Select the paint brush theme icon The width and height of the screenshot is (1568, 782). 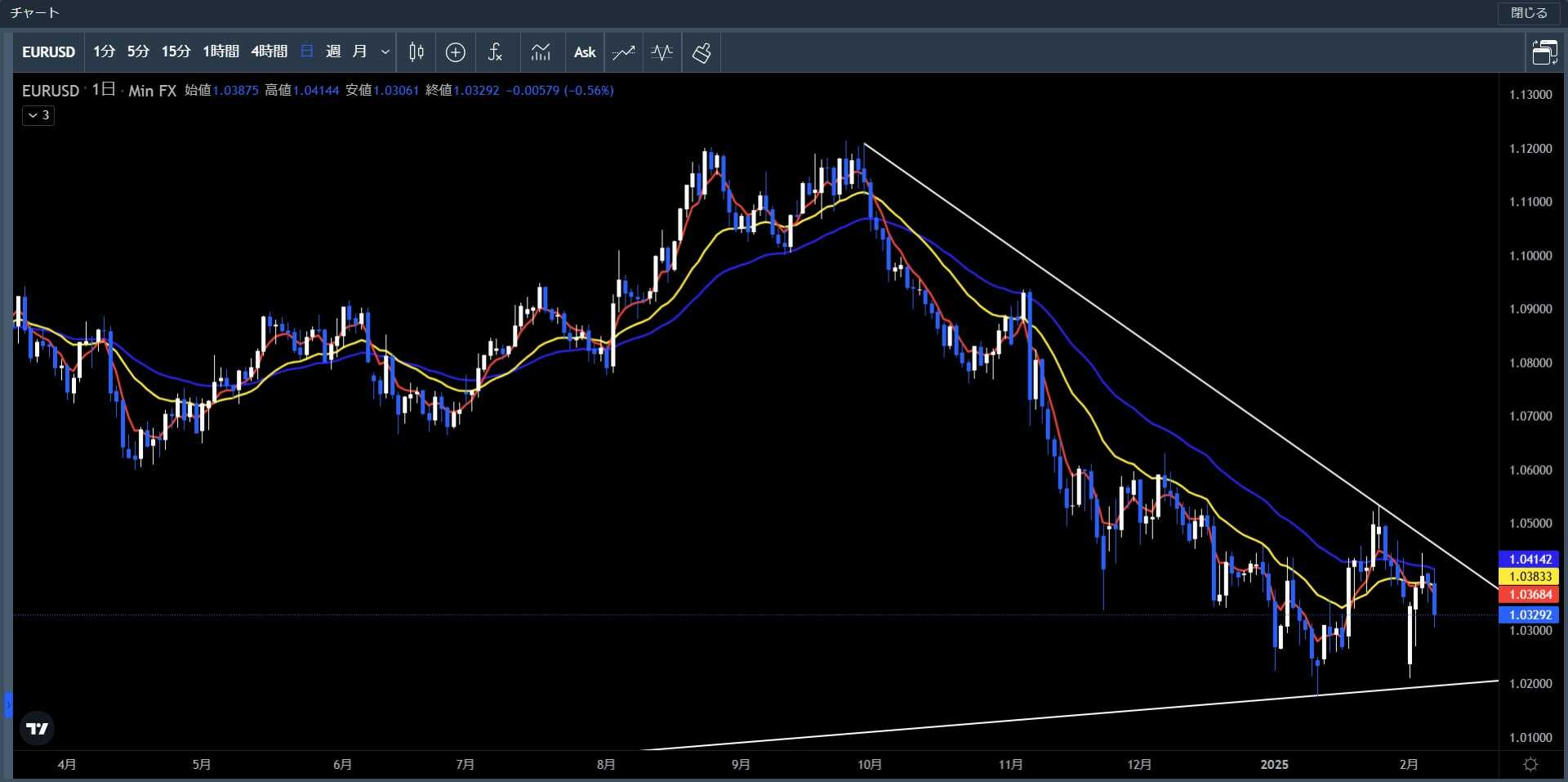coord(702,52)
